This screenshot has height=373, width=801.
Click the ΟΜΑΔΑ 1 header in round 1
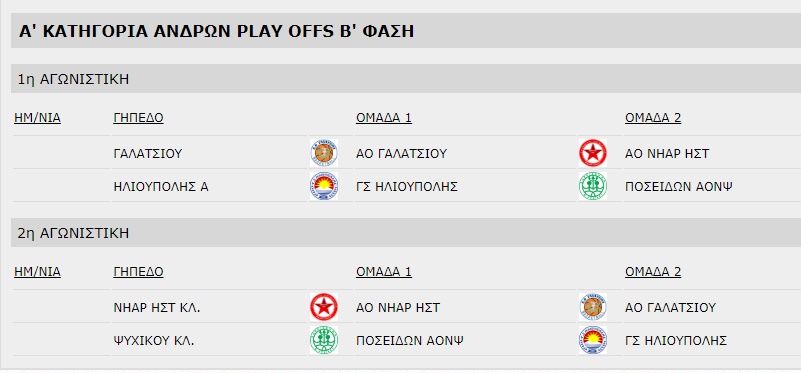tap(384, 119)
